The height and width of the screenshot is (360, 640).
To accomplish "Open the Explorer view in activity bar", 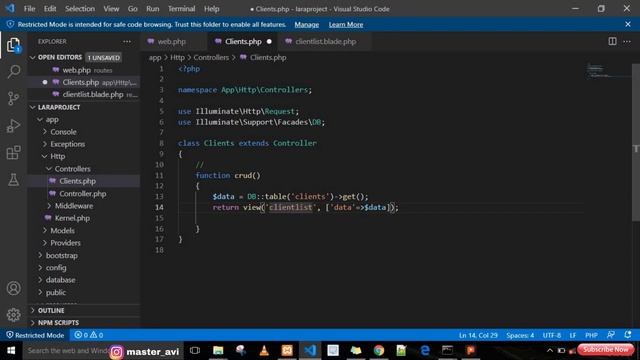I will click(x=13, y=45).
